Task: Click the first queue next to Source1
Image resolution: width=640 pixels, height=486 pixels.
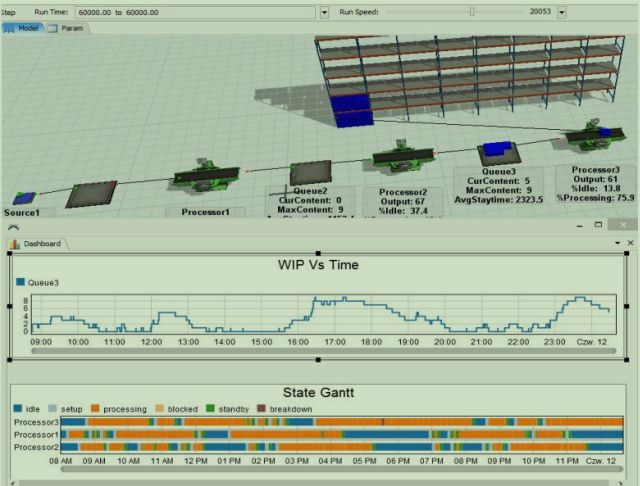Action: [91, 194]
